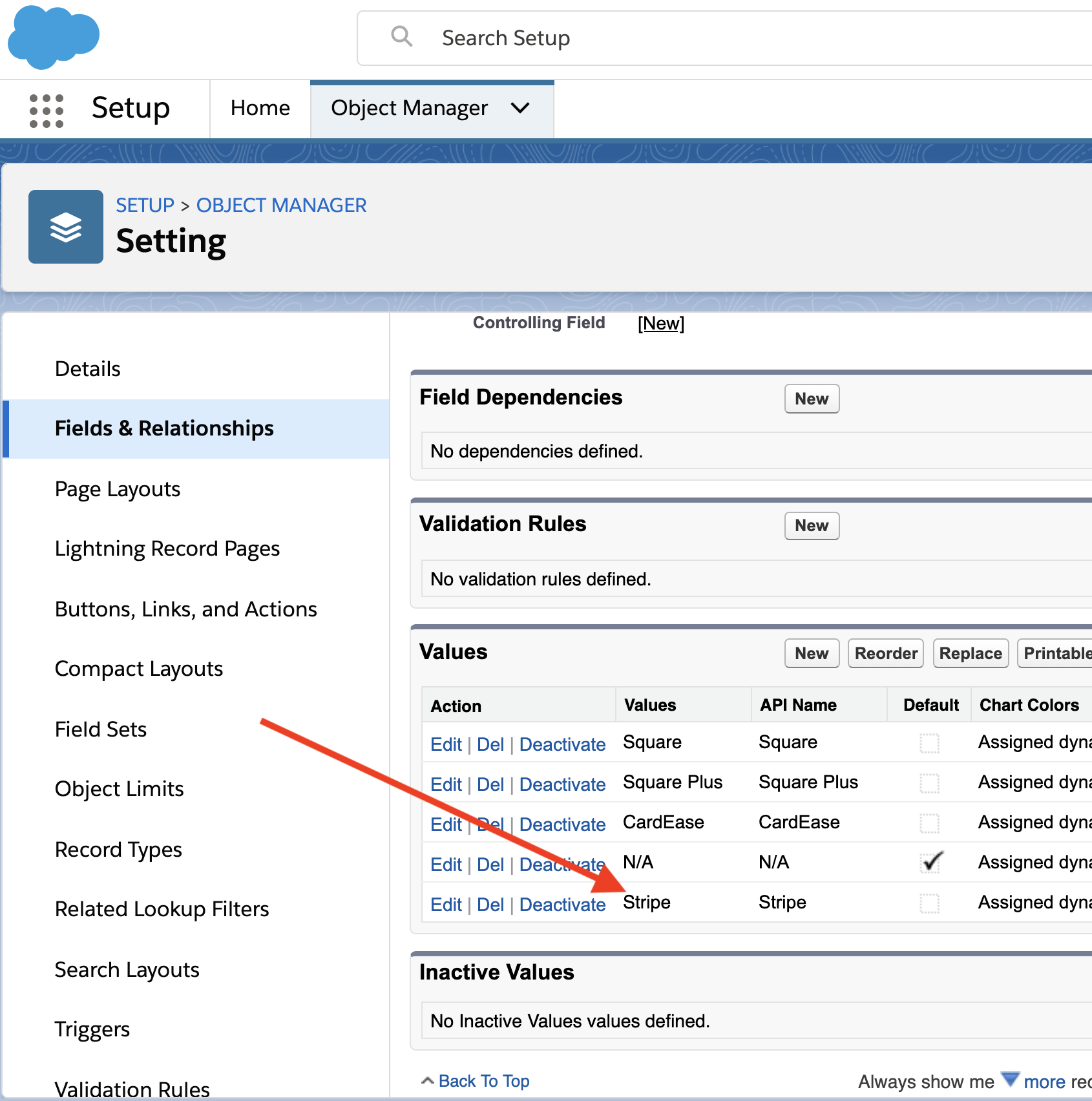This screenshot has height=1101, width=1092.
Task: Click the Replace values button
Action: [x=971, y=653]
